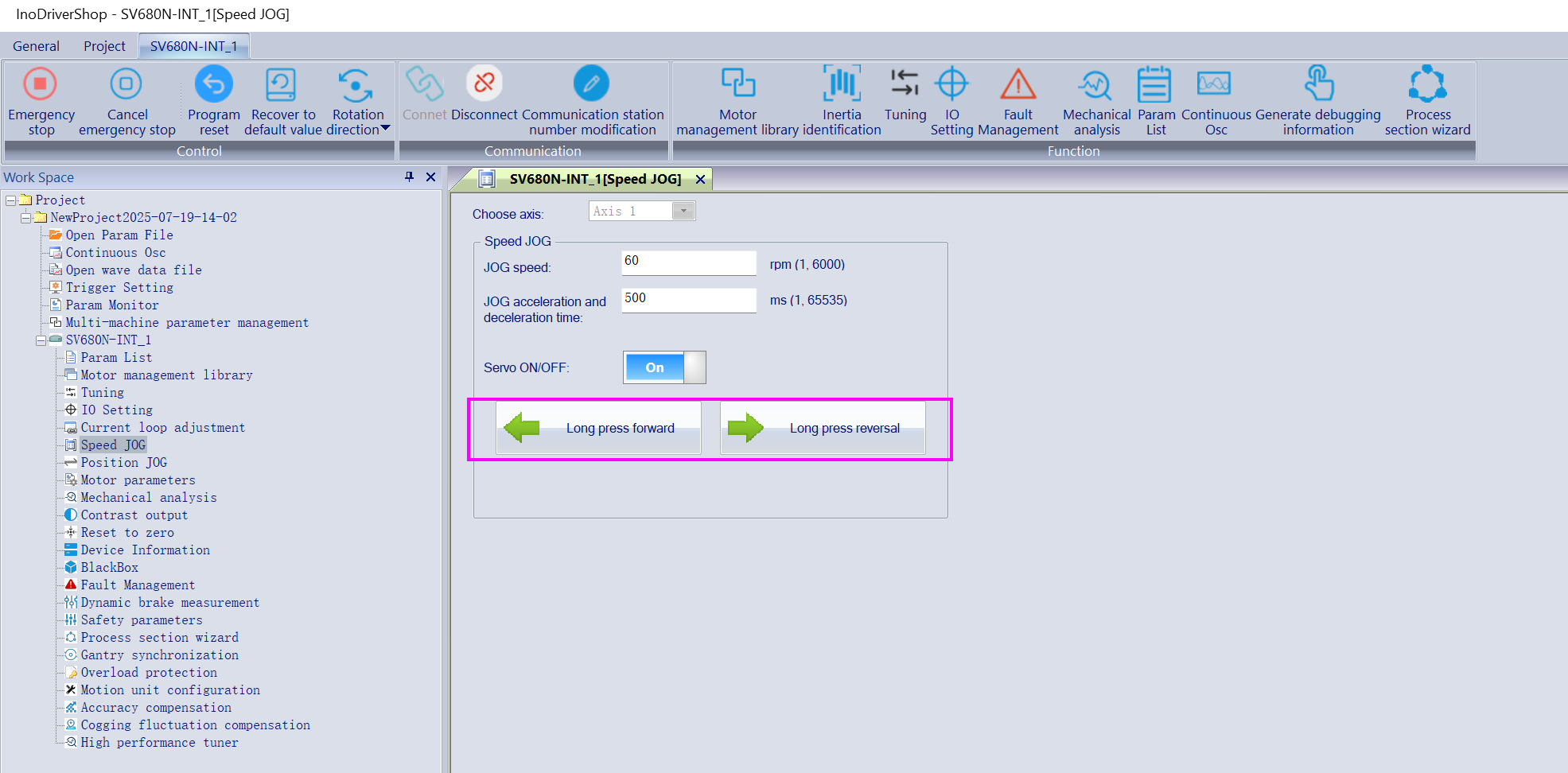Click Recover to default value icon
Screen dimensions: 1568x773
coord(282,84)
